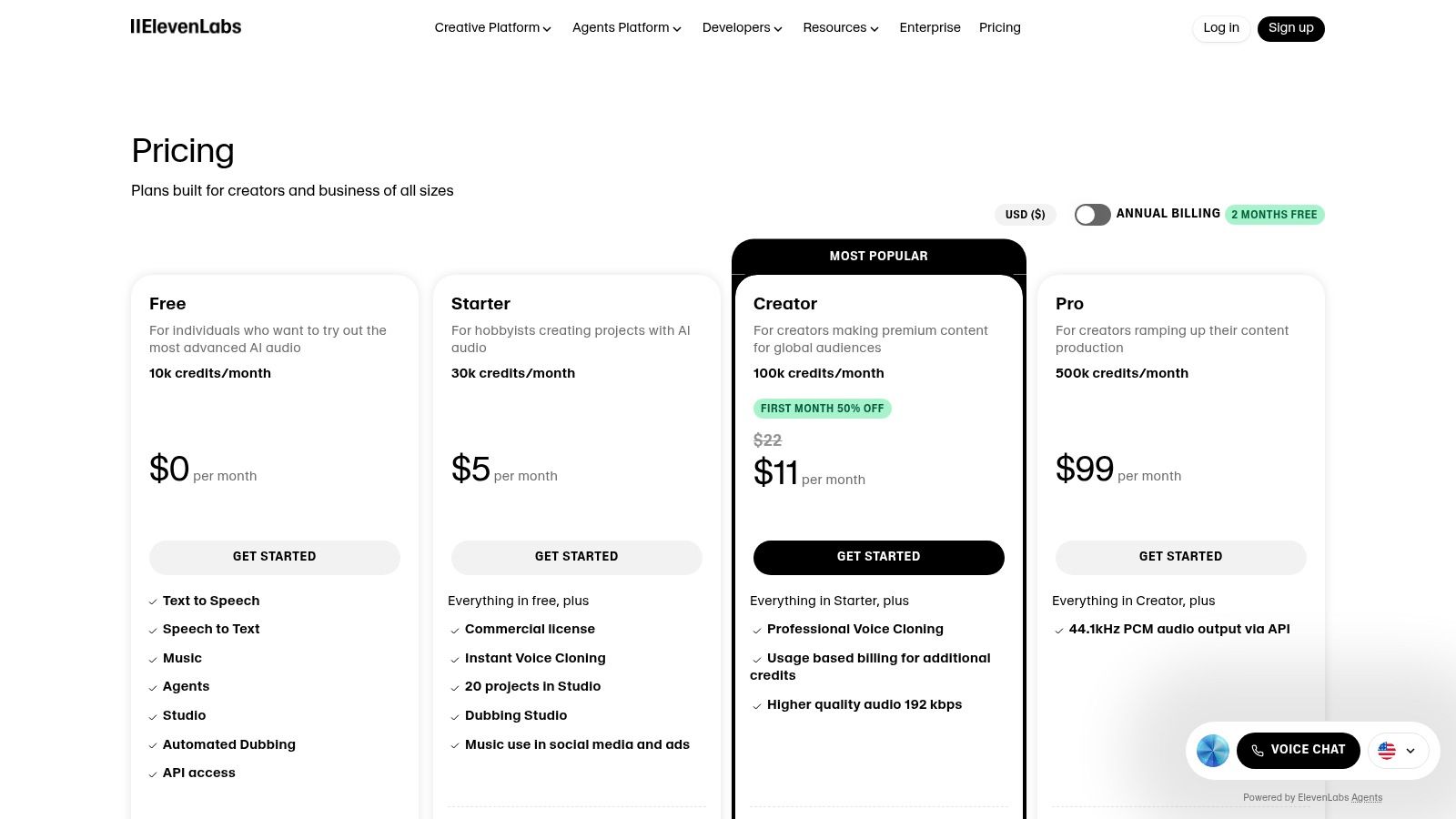Image resolution: width=1456 pixels, height=819 pixels.
Task: Click the phone icon in Voice Chat widget
Action: coord(1258,750)
